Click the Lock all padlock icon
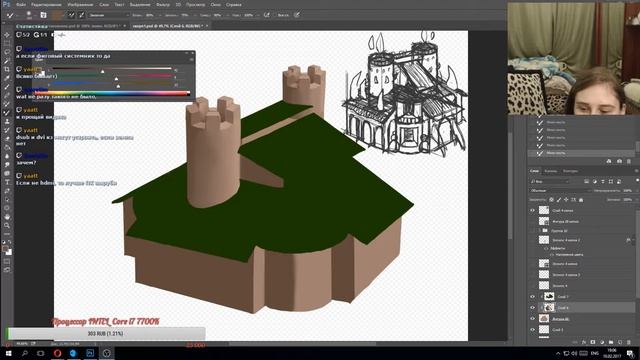Viewport: 640px width, 360px height. (581, 200)
